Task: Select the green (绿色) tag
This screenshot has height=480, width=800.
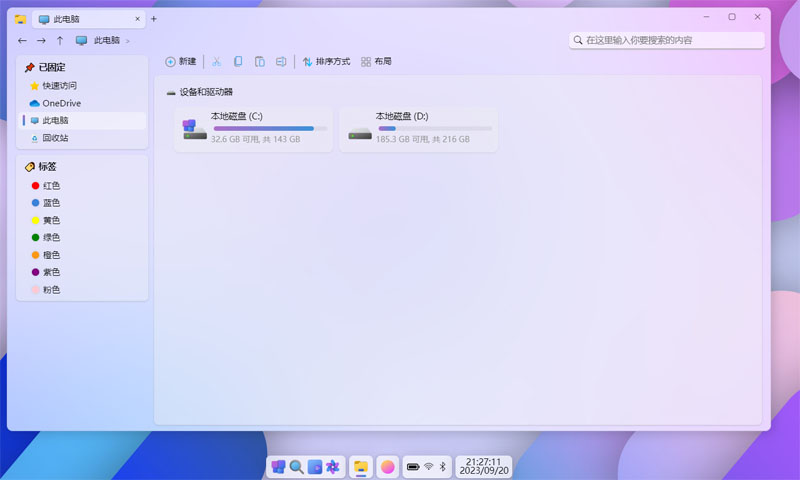Action: (x=46, y=237)
